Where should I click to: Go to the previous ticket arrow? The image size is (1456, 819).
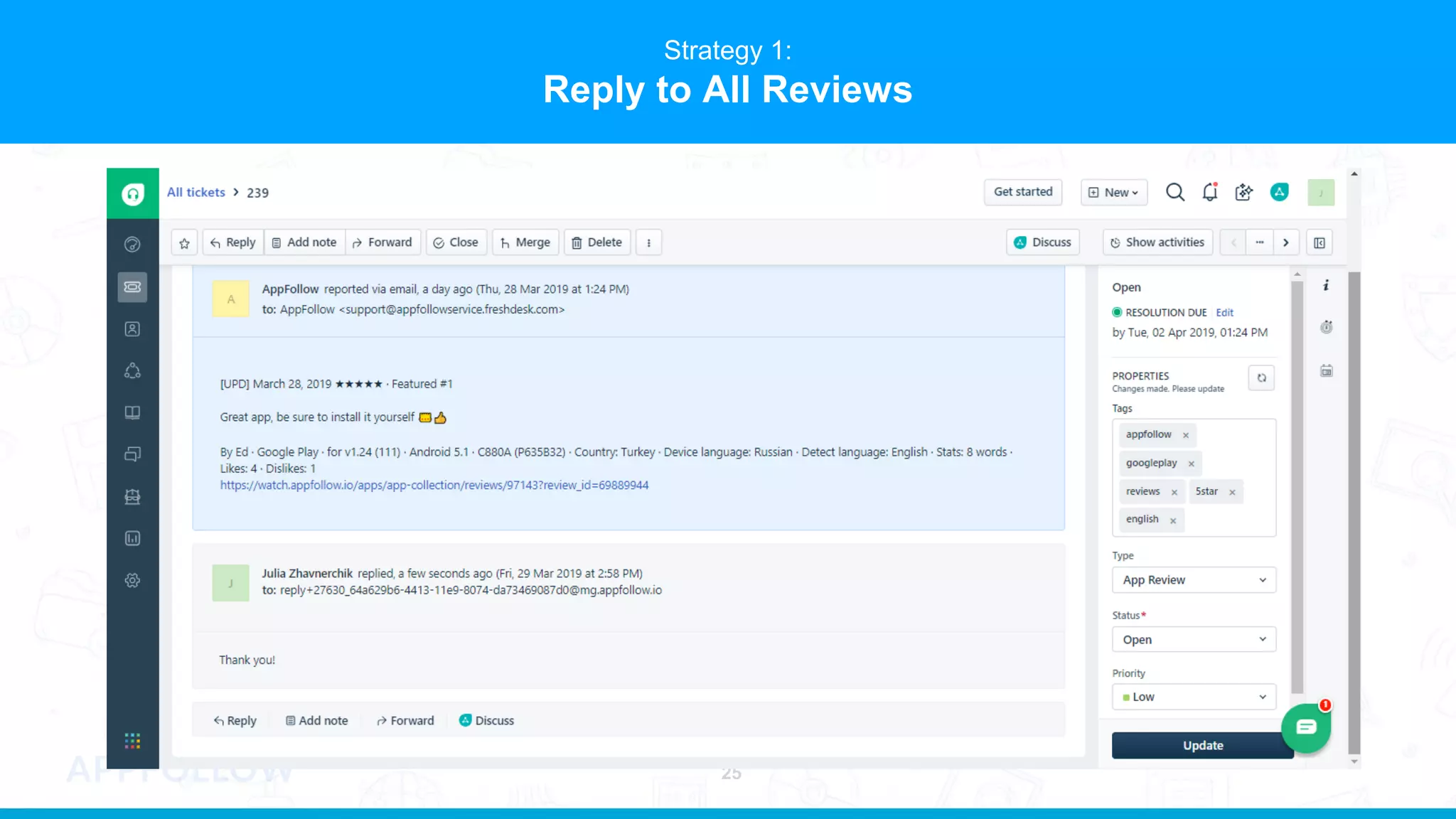point(1233,242)
